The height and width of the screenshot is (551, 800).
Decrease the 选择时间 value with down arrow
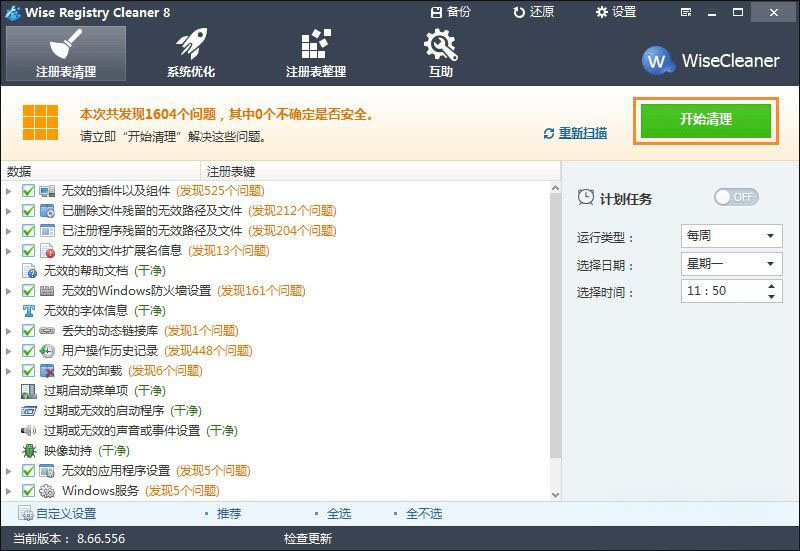(x=771, y=296)
